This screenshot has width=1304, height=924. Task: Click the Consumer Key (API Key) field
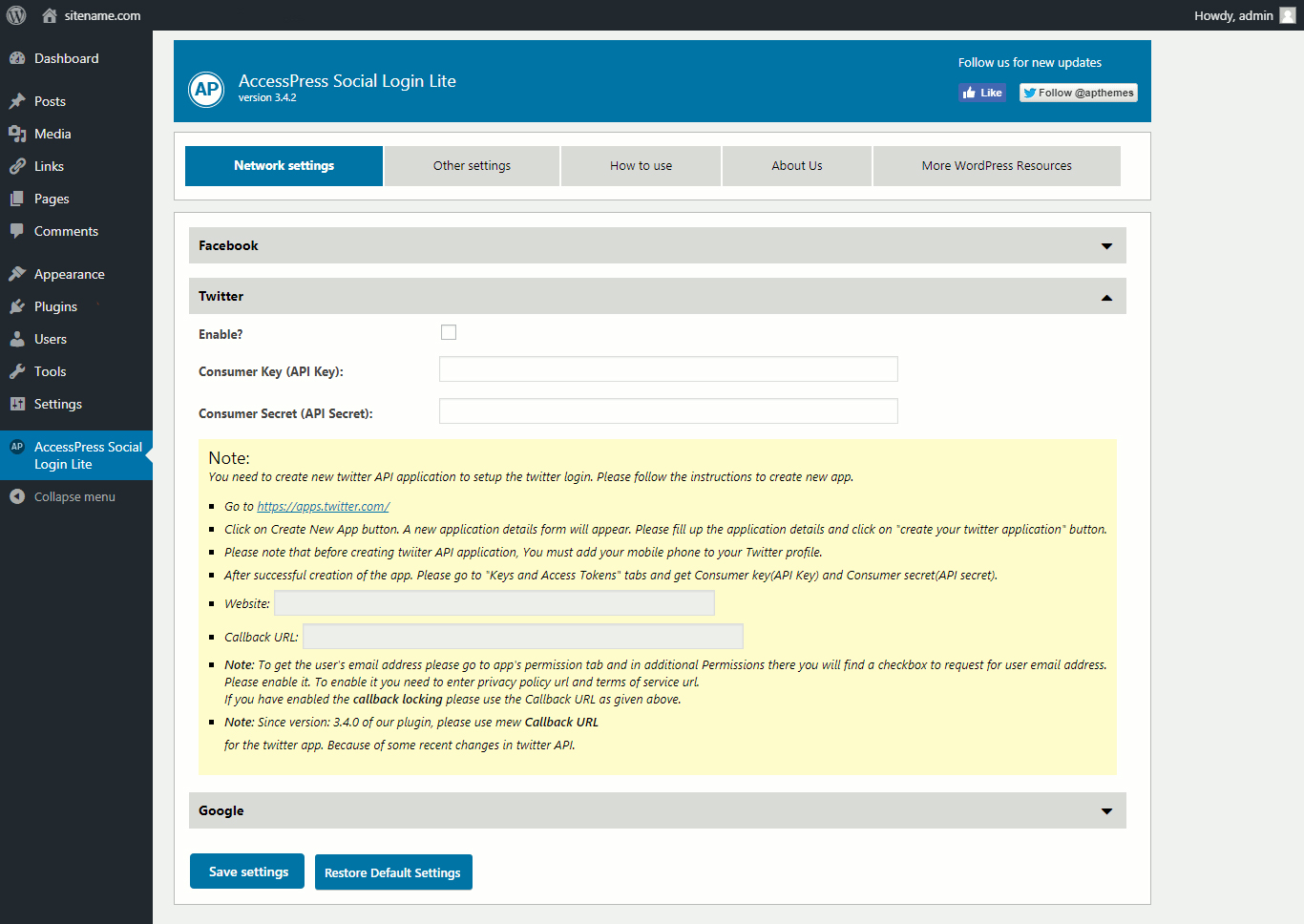tap(668, 369)
